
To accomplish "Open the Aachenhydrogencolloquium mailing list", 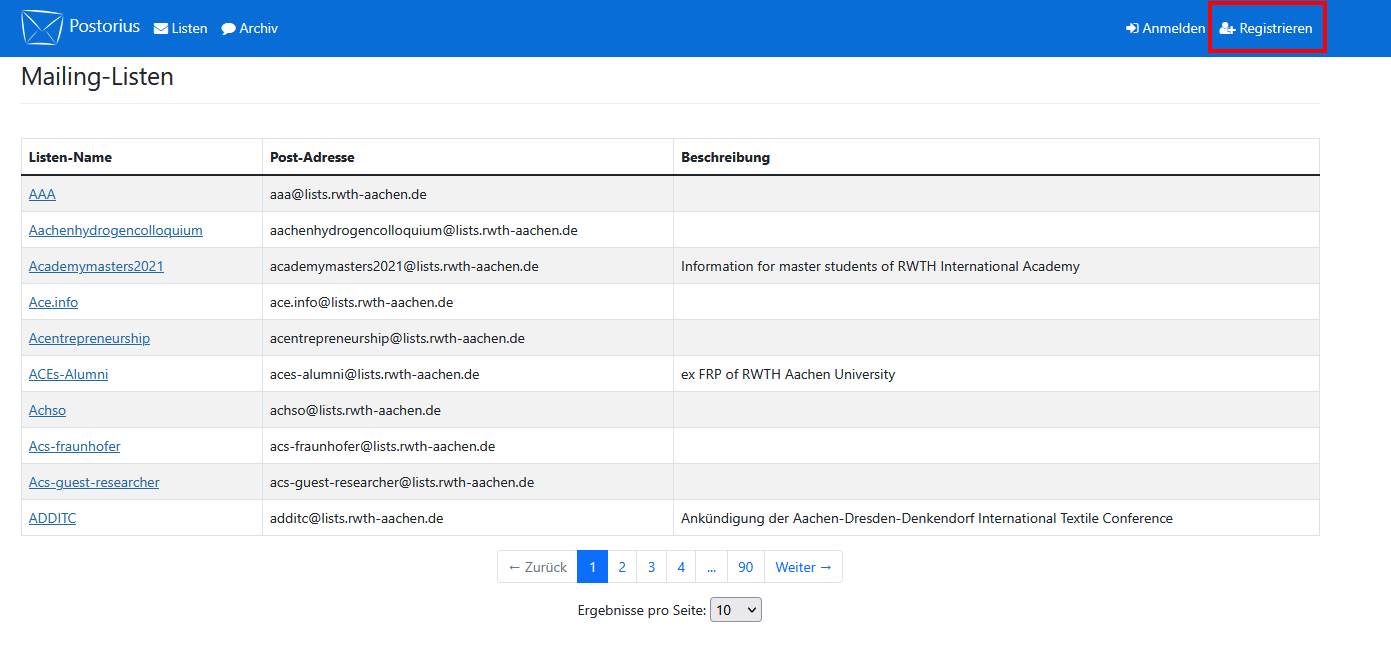I will [x=115, y=229].
